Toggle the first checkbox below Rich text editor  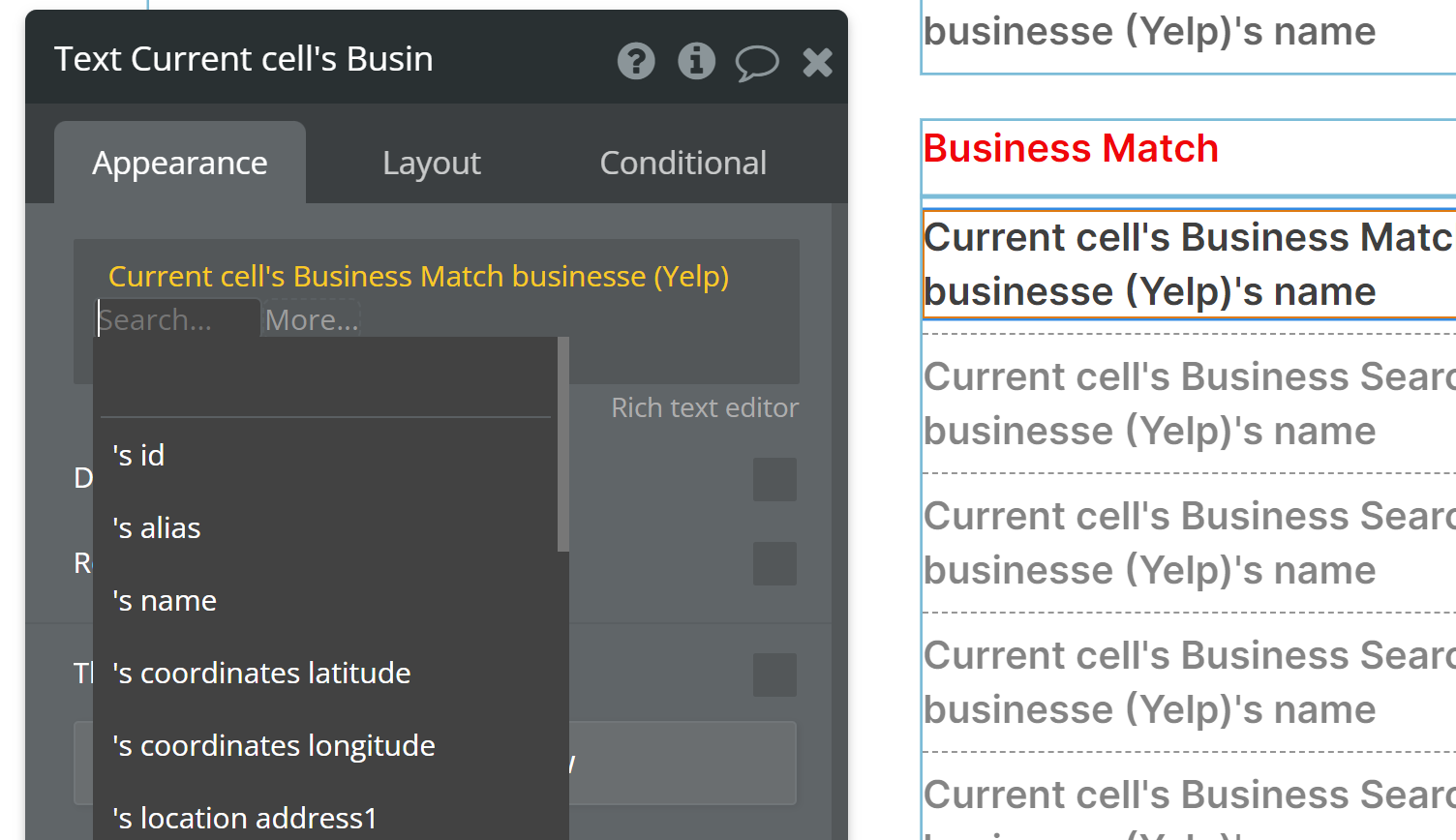774,480
